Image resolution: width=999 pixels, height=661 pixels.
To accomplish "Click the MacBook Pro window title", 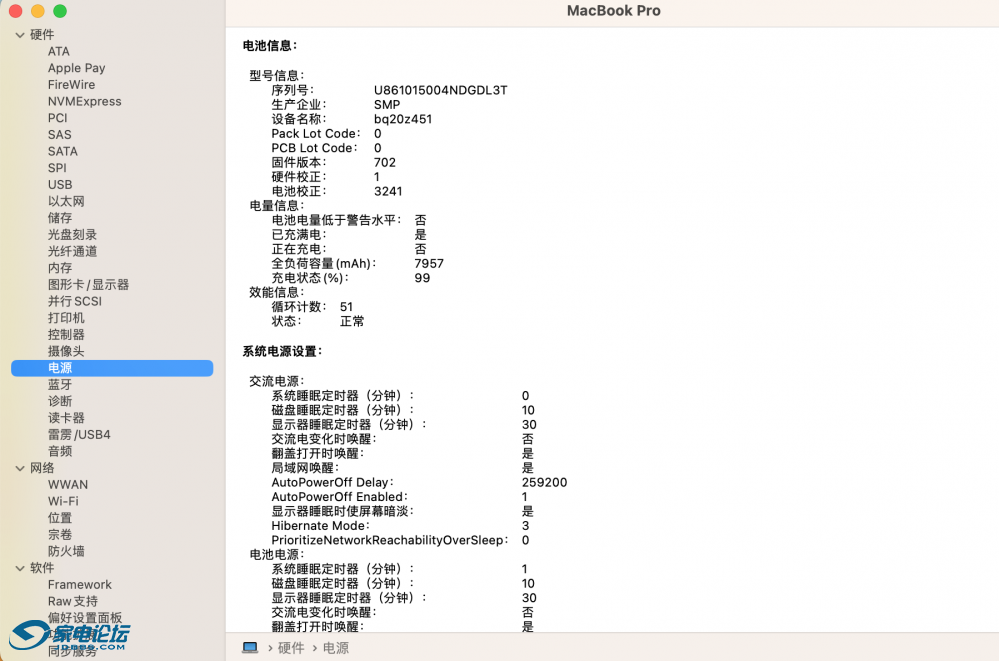I will point(614,11).
